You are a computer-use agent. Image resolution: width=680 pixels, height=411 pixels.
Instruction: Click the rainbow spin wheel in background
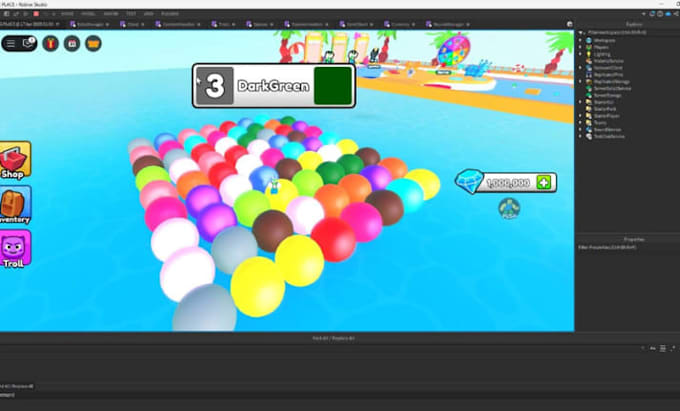pos(453,51)
